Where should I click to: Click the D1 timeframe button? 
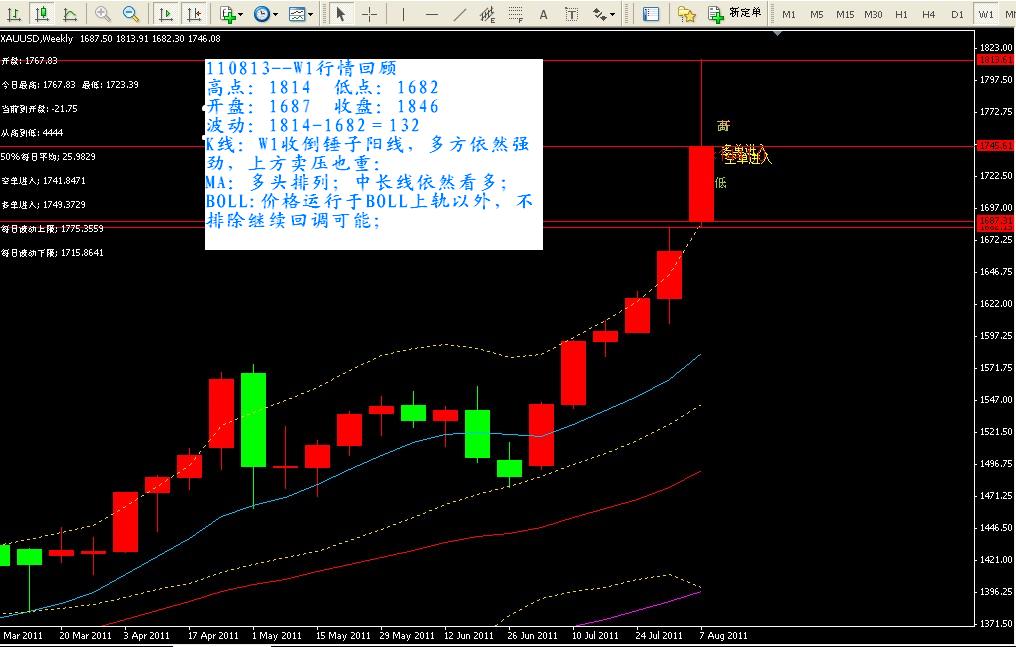[957, 14]
